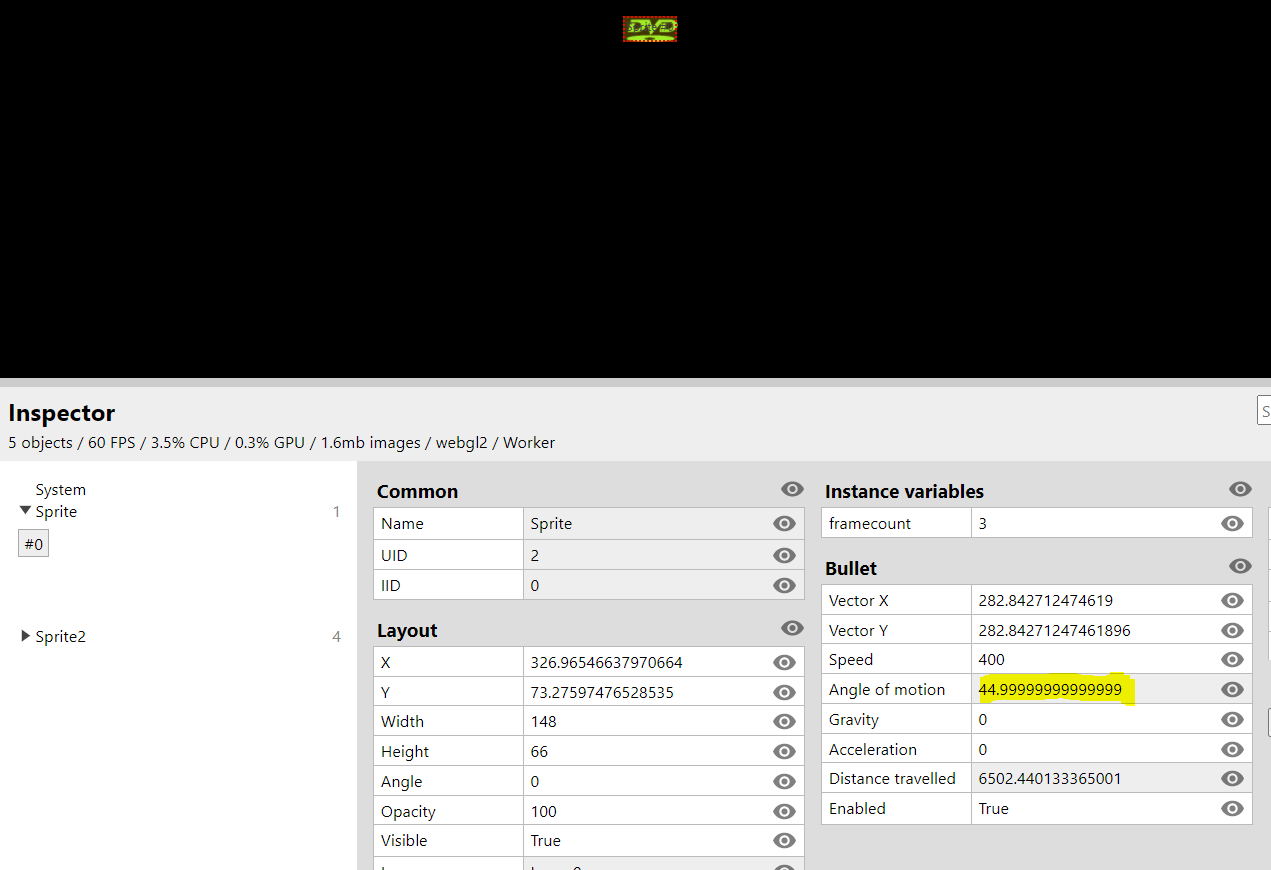Click the eye icon in the Angle row

pyautogui.click(x=784, y=781)
